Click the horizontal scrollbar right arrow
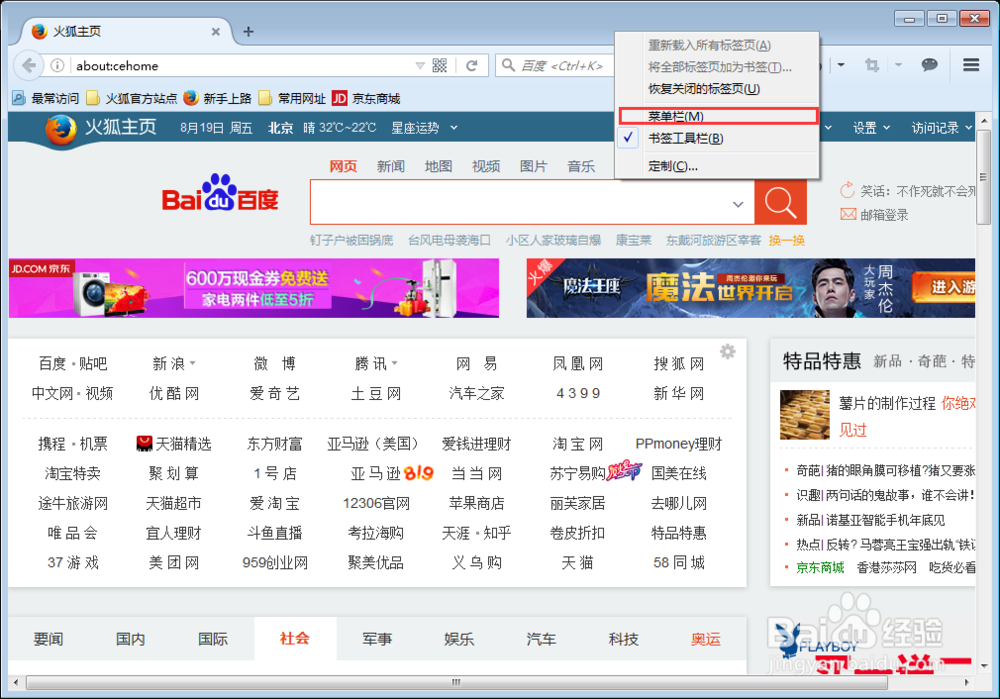Image resolution: width=1000 pixels, height=699 pixels. point(967,682)
